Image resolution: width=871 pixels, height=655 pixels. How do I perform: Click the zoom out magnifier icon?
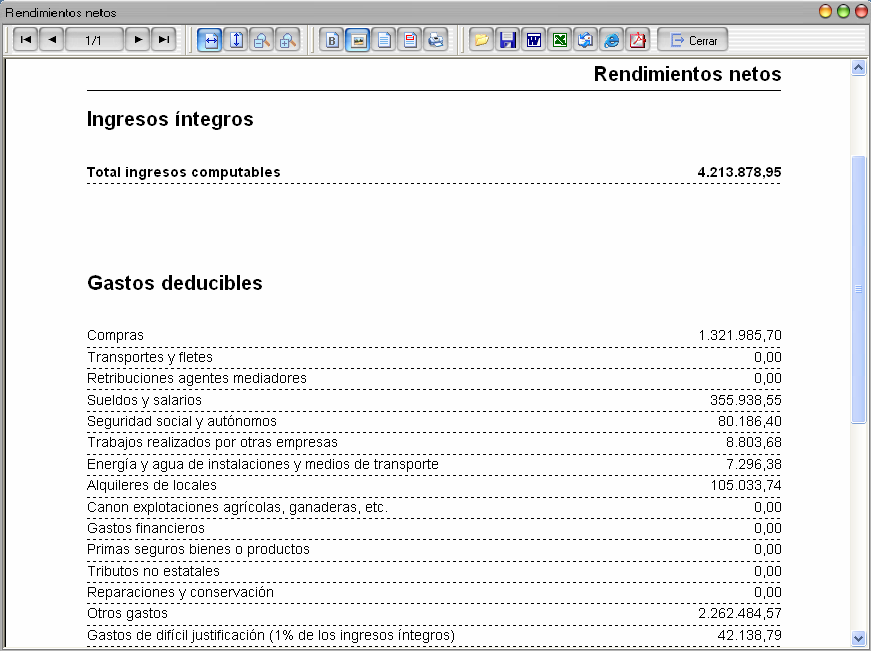coord(262,41)
